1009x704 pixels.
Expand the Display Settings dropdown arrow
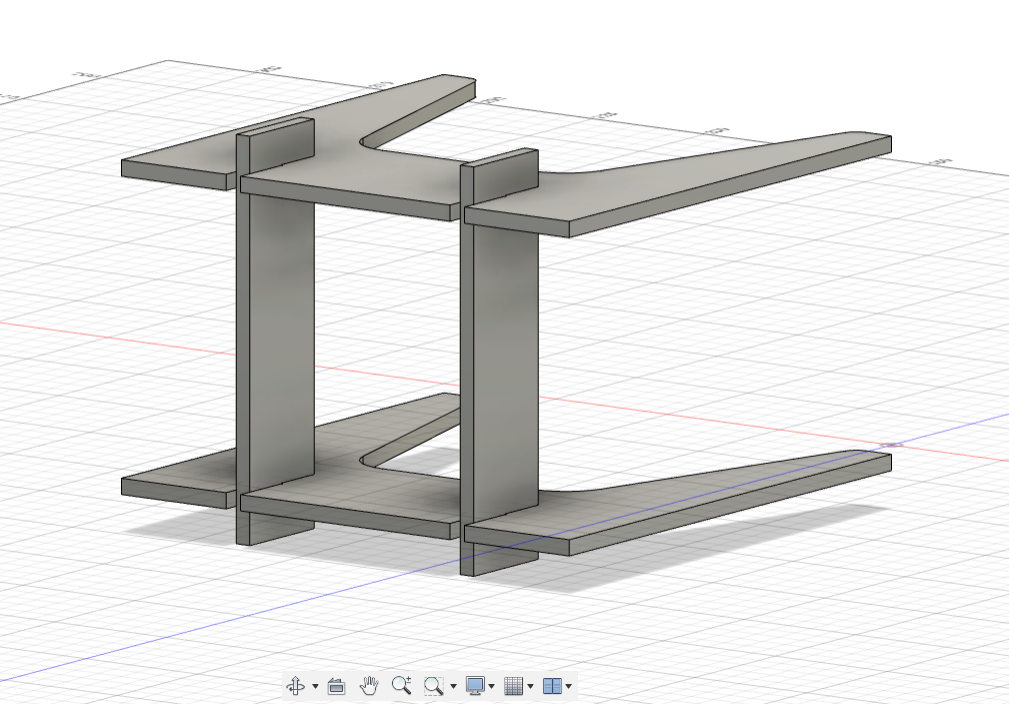point(492,687)
